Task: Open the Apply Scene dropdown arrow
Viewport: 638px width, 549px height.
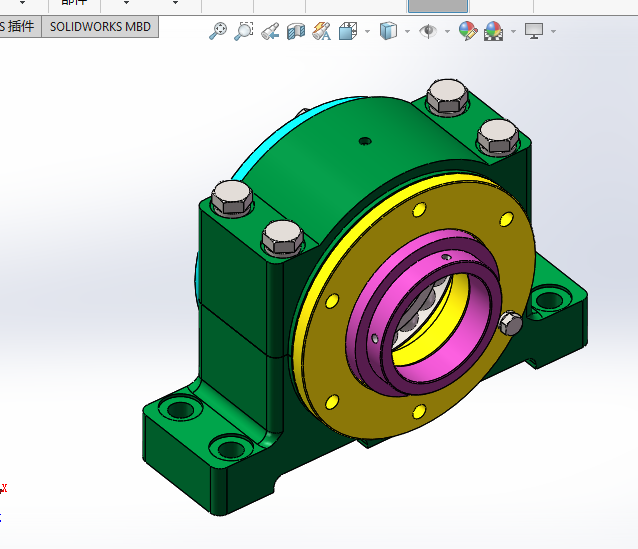Action: pos(513,31)
